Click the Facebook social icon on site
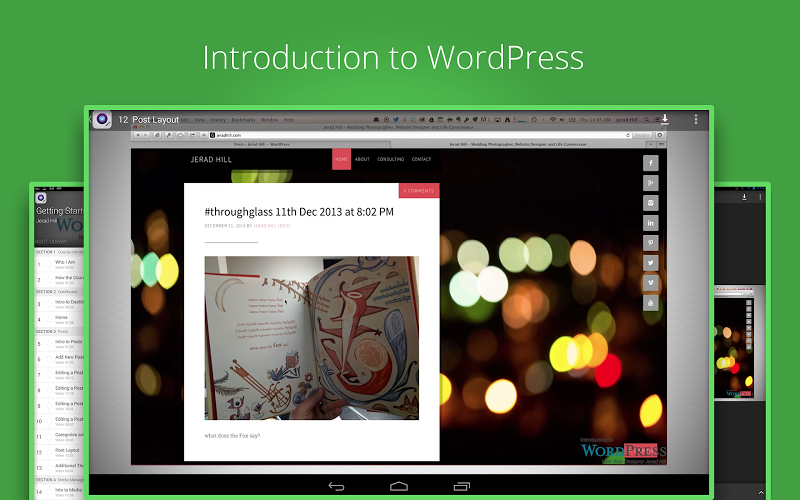 click(651, 163)
